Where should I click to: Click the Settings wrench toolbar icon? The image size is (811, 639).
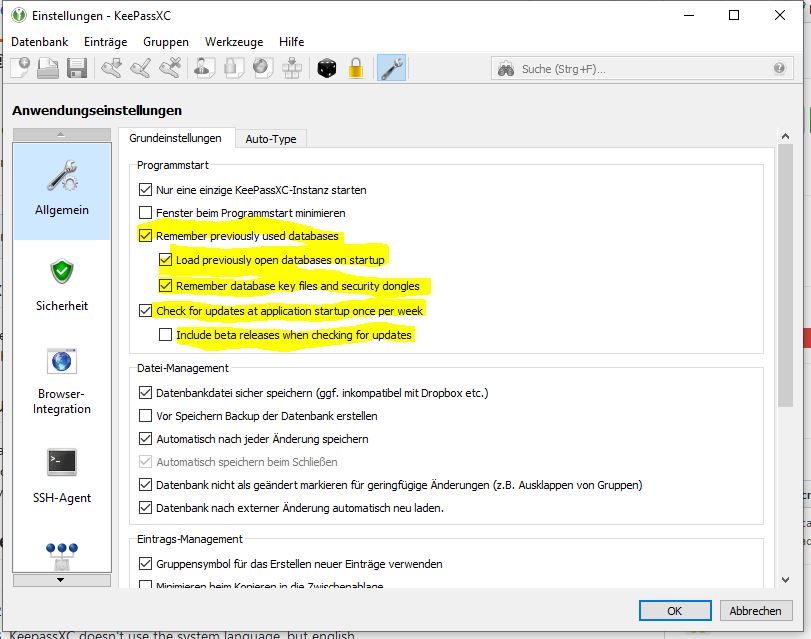point(392,68)
